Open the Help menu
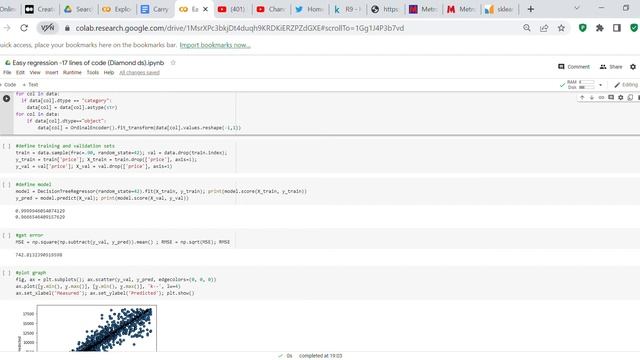This screenshot has height=360, width=640. (x=109, y=73)
